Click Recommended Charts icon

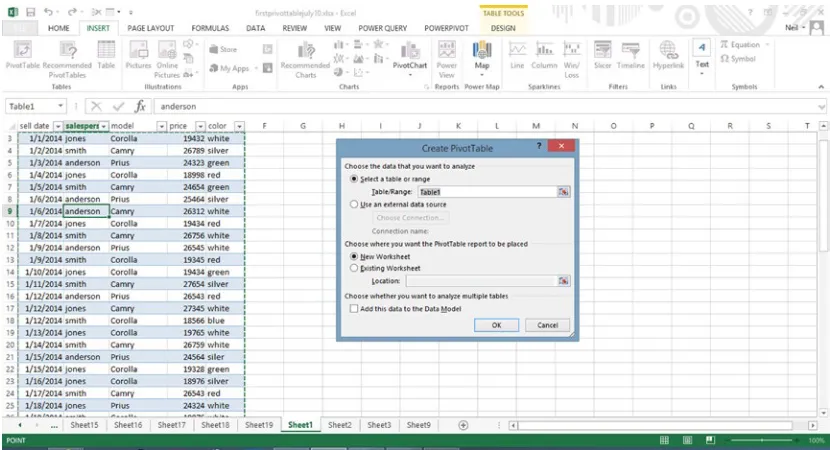(x=305, y=59)
